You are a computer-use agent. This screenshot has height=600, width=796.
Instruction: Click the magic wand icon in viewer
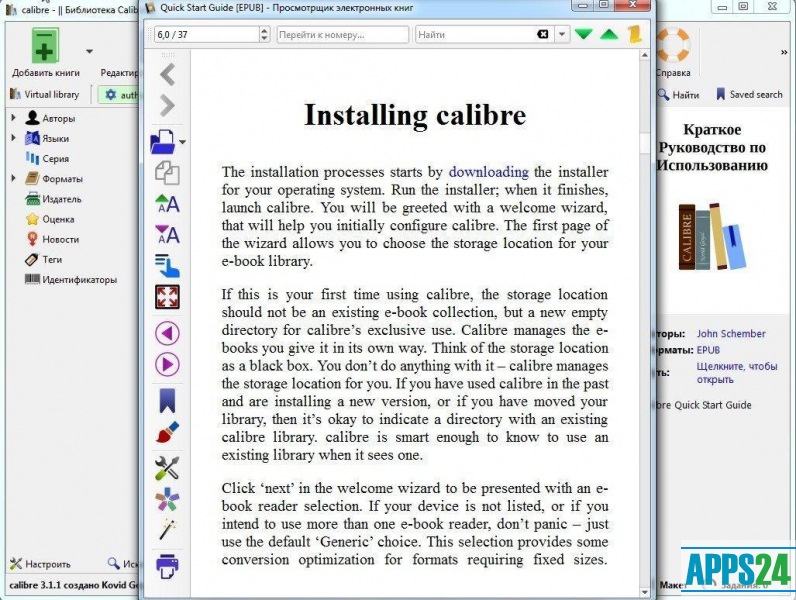pos(168,529)
